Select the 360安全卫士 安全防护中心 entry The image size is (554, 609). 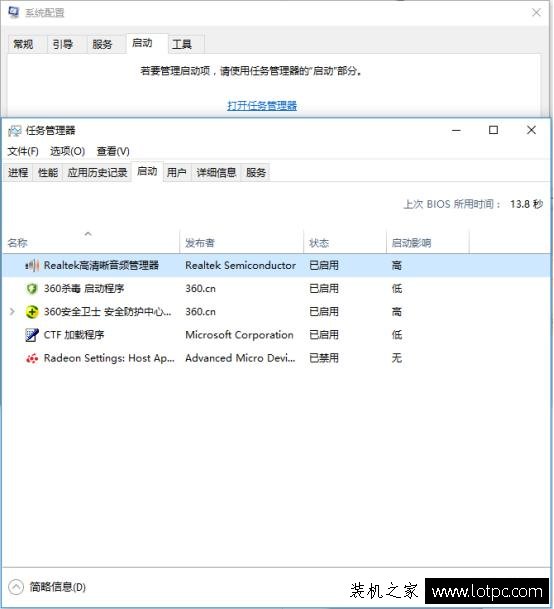coord(108,312)
